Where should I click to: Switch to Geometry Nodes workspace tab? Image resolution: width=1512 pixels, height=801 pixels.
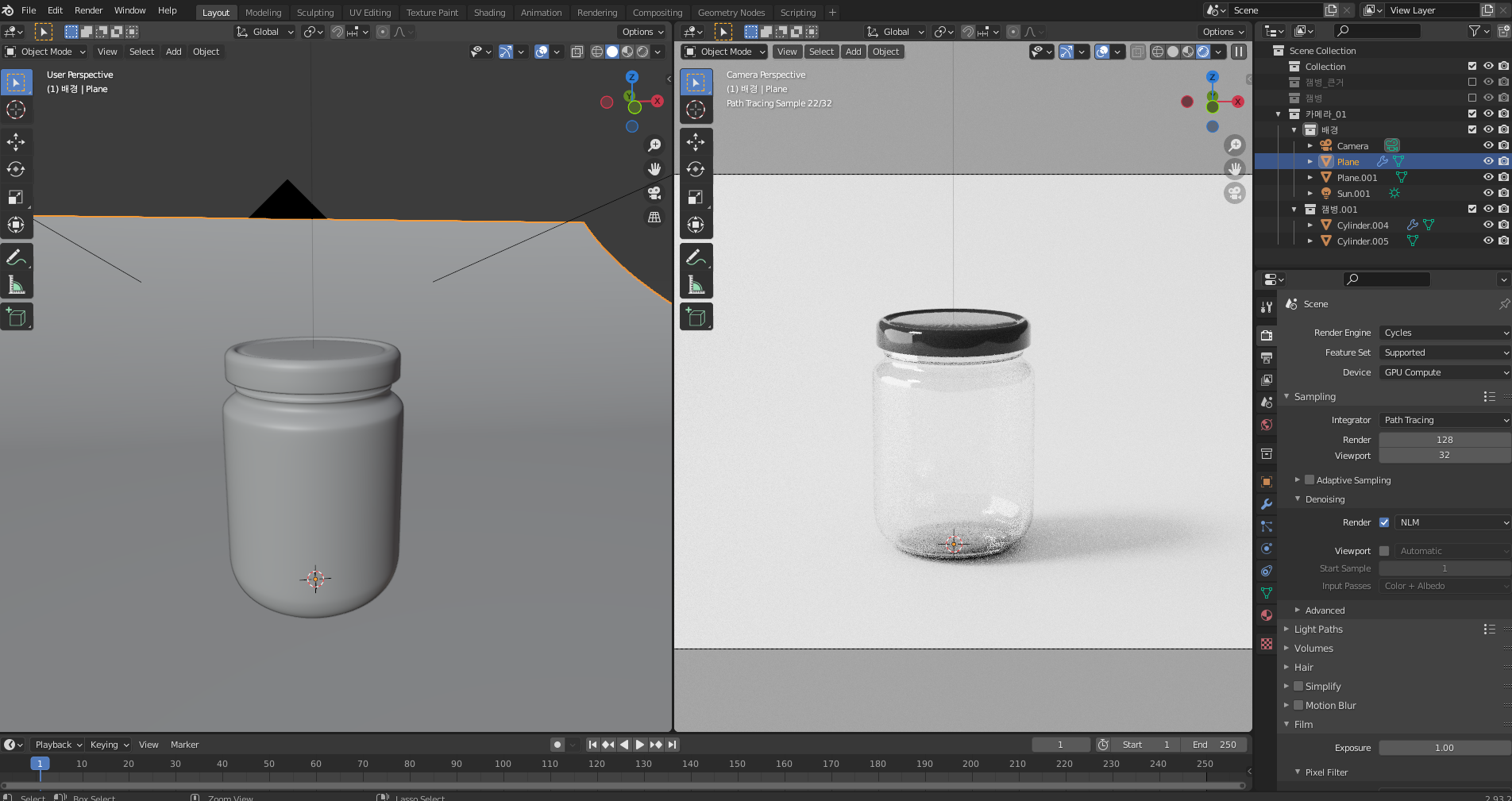(x=731, y=13)
